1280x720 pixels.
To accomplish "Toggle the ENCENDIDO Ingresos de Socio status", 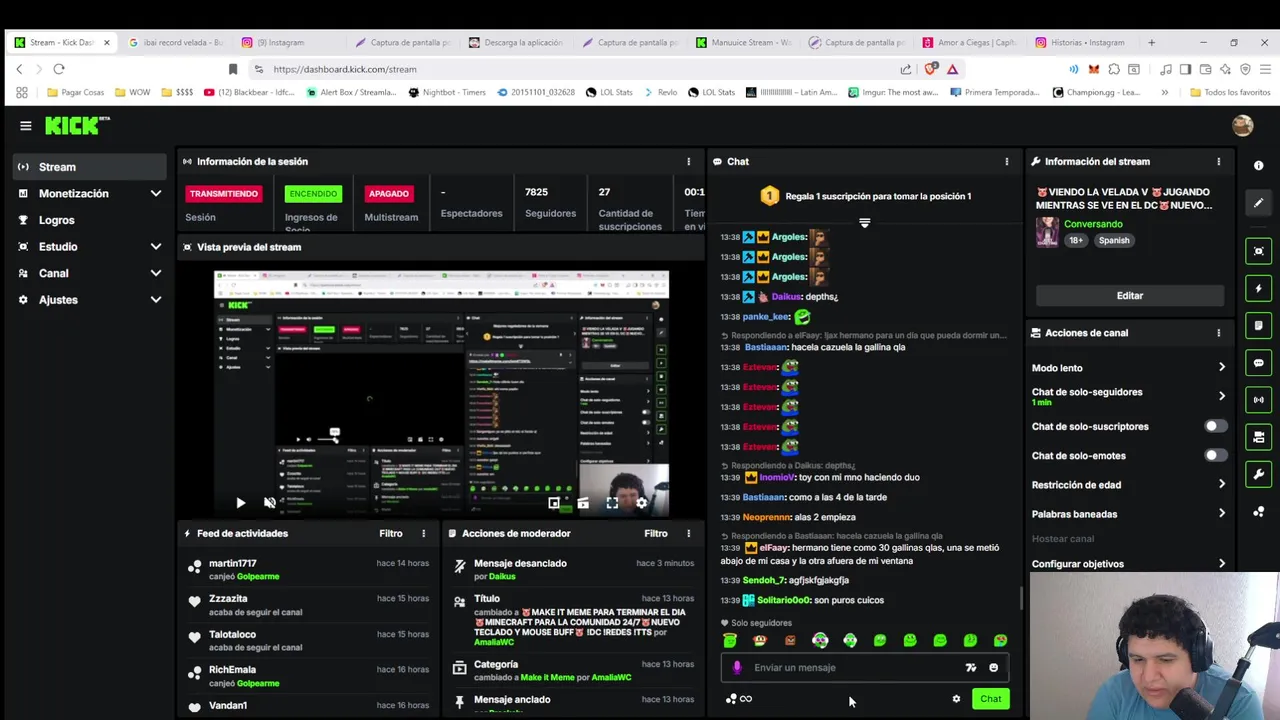I will (x=313, y=193).
